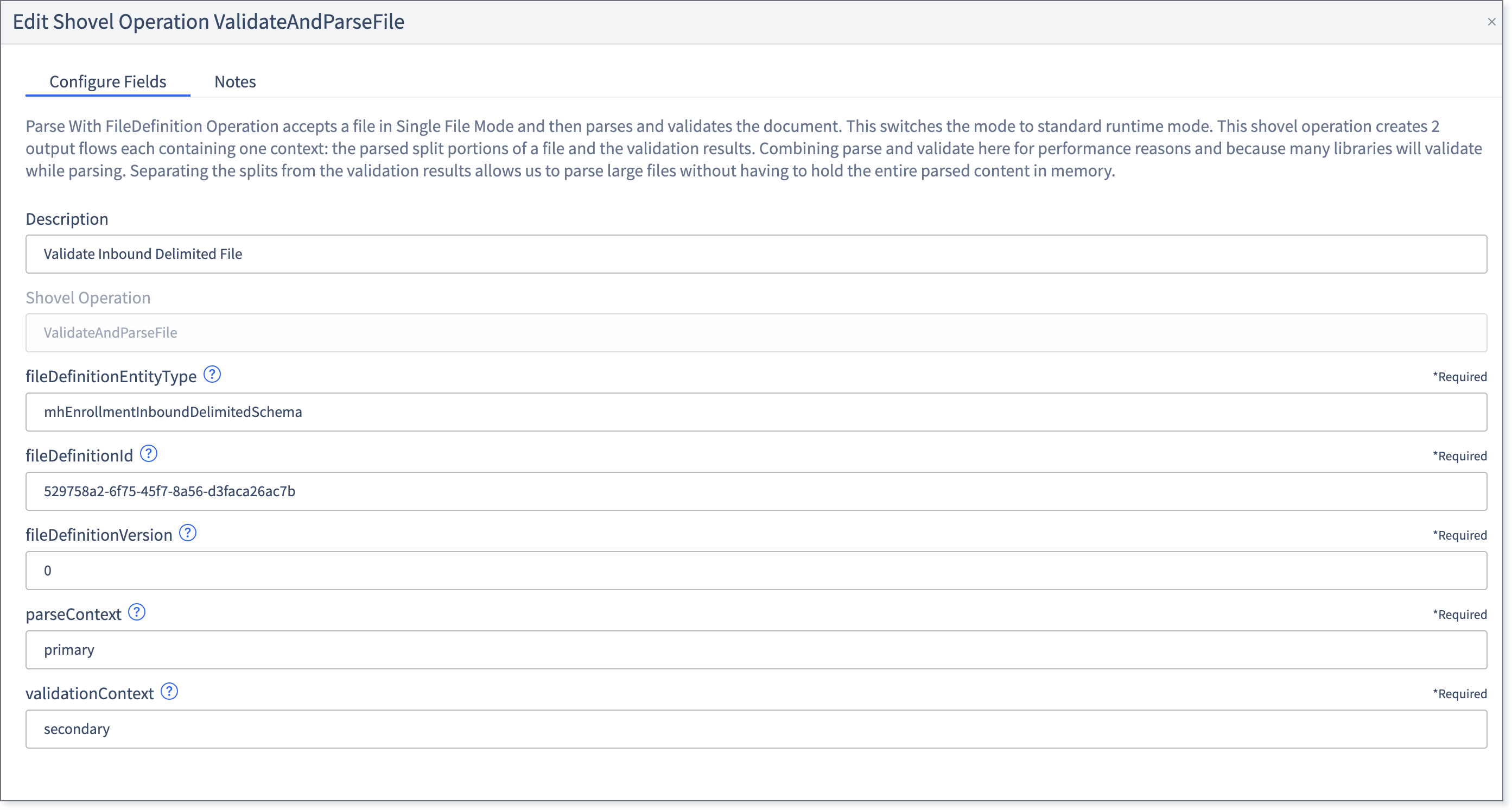The image size is (1512, 810).
Task: Open validationContext help question mark
Action: (x=170, y=692)
